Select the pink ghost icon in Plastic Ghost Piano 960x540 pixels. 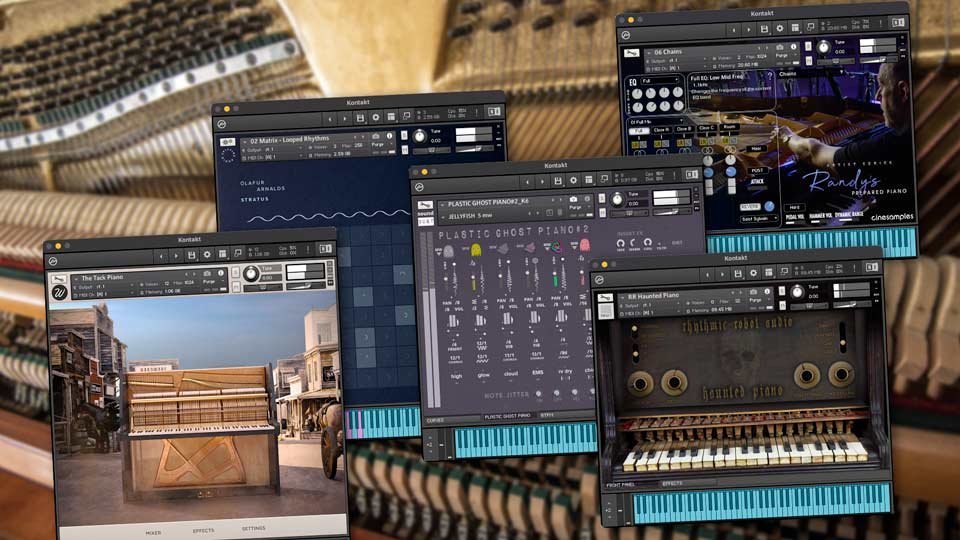coord(585,245)
